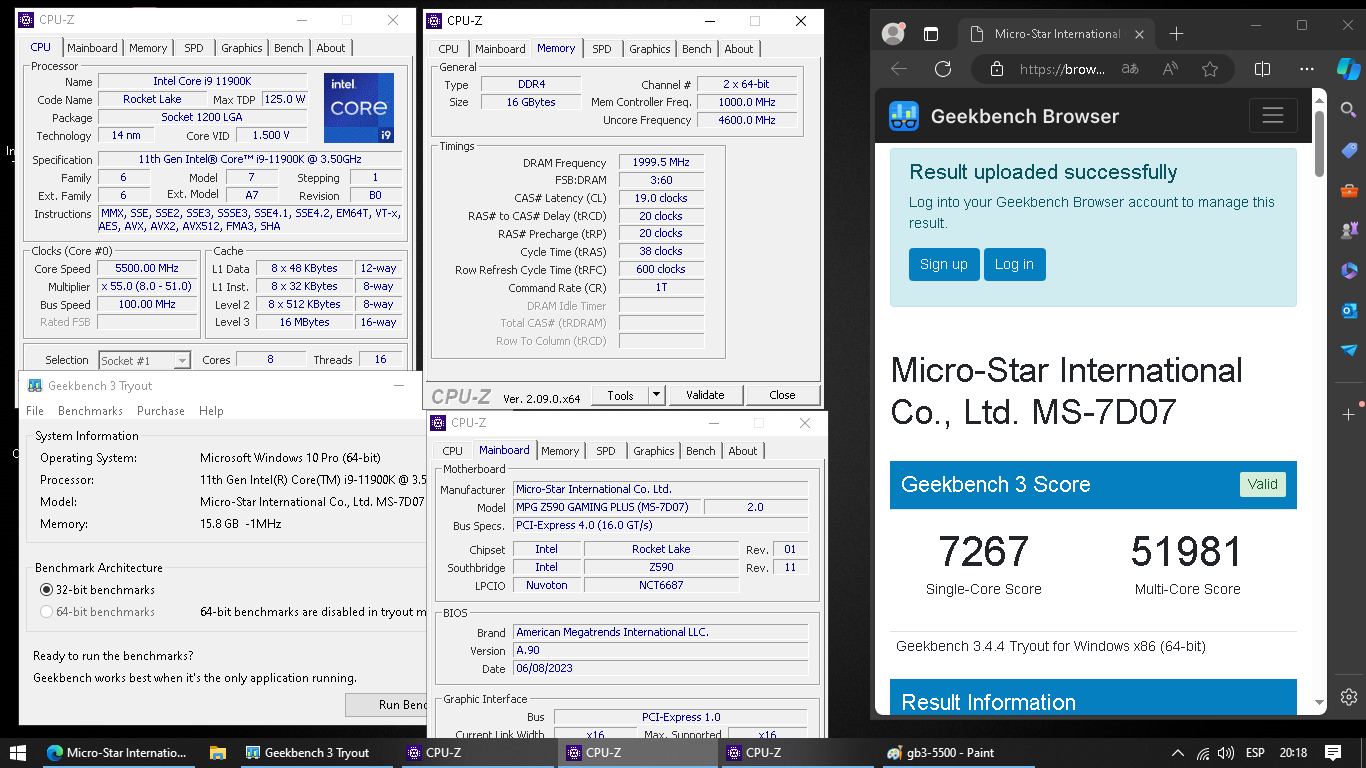1366x768 pixels.
Task: Open Copilot in Edge
Action: coord(1349,69)
